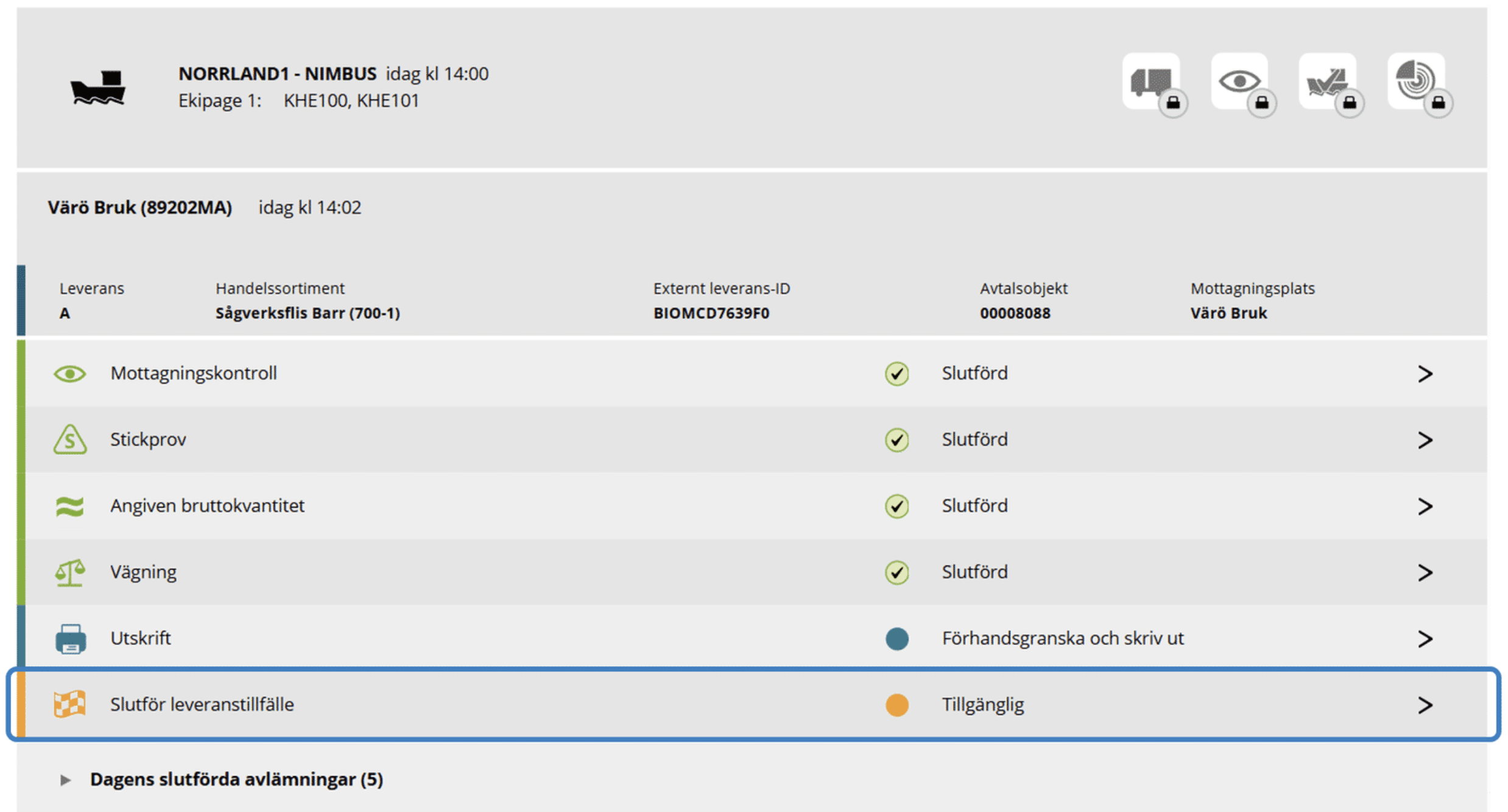The height and width of the screenshot is (812, 1508).
Task: Click Förhandsgranska och skriv ut
Action: [x=1063, y=638]
